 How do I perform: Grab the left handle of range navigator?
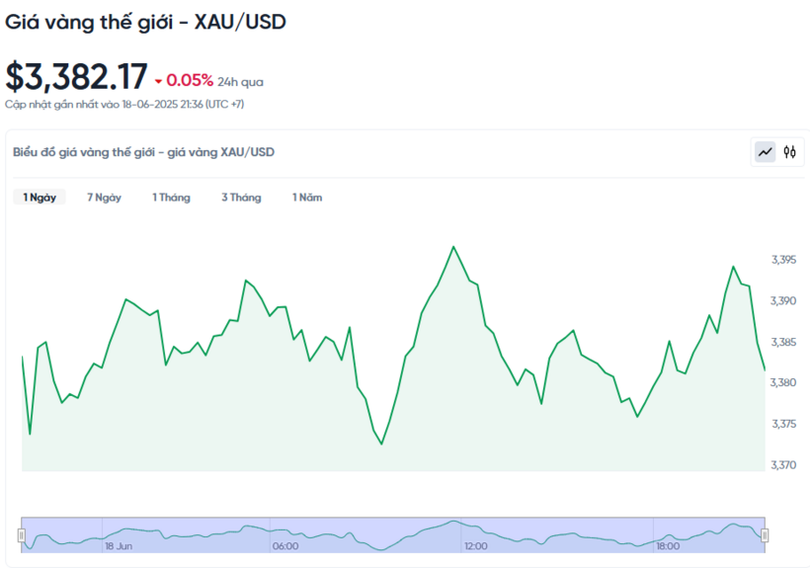point(22,536)
